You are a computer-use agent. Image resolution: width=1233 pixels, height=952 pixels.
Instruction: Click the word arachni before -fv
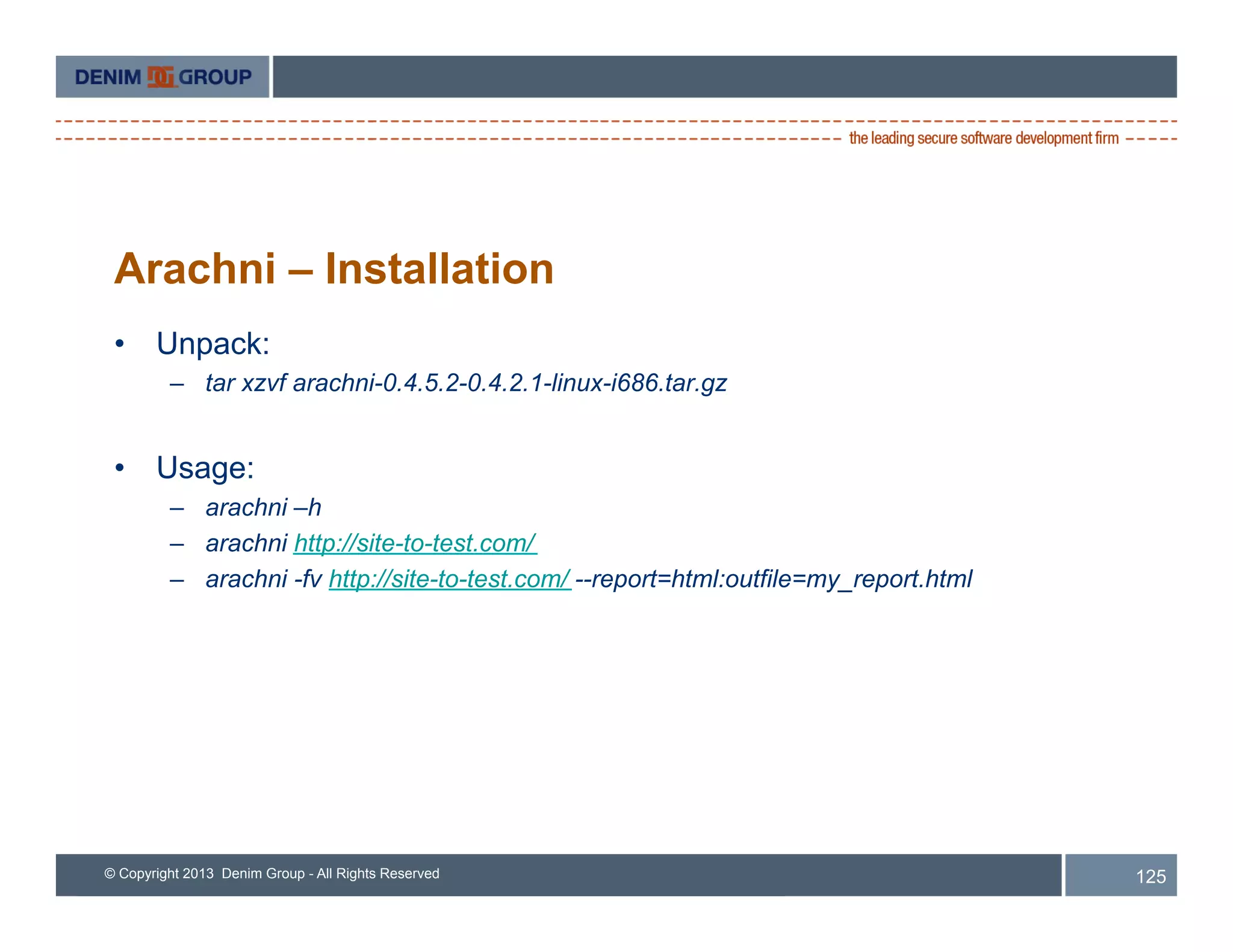(246, 579)
